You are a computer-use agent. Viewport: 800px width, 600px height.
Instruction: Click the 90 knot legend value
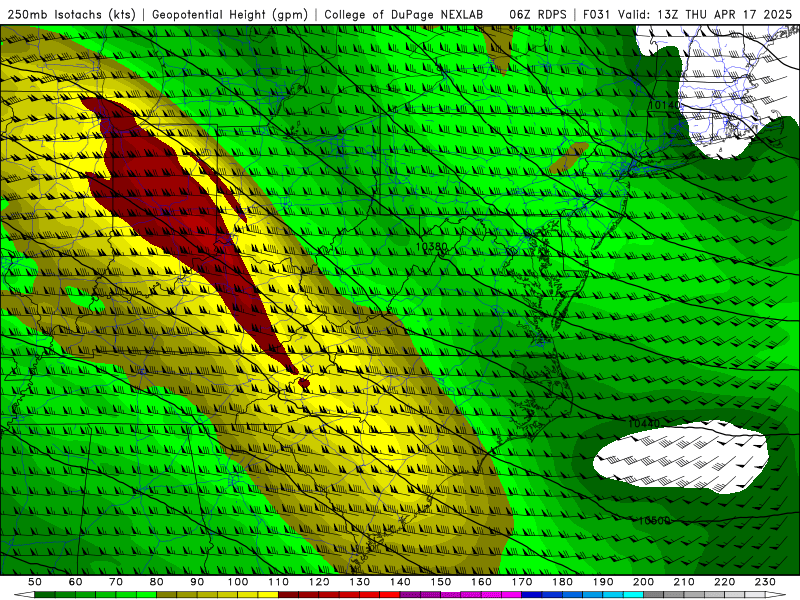click(197, 582)
